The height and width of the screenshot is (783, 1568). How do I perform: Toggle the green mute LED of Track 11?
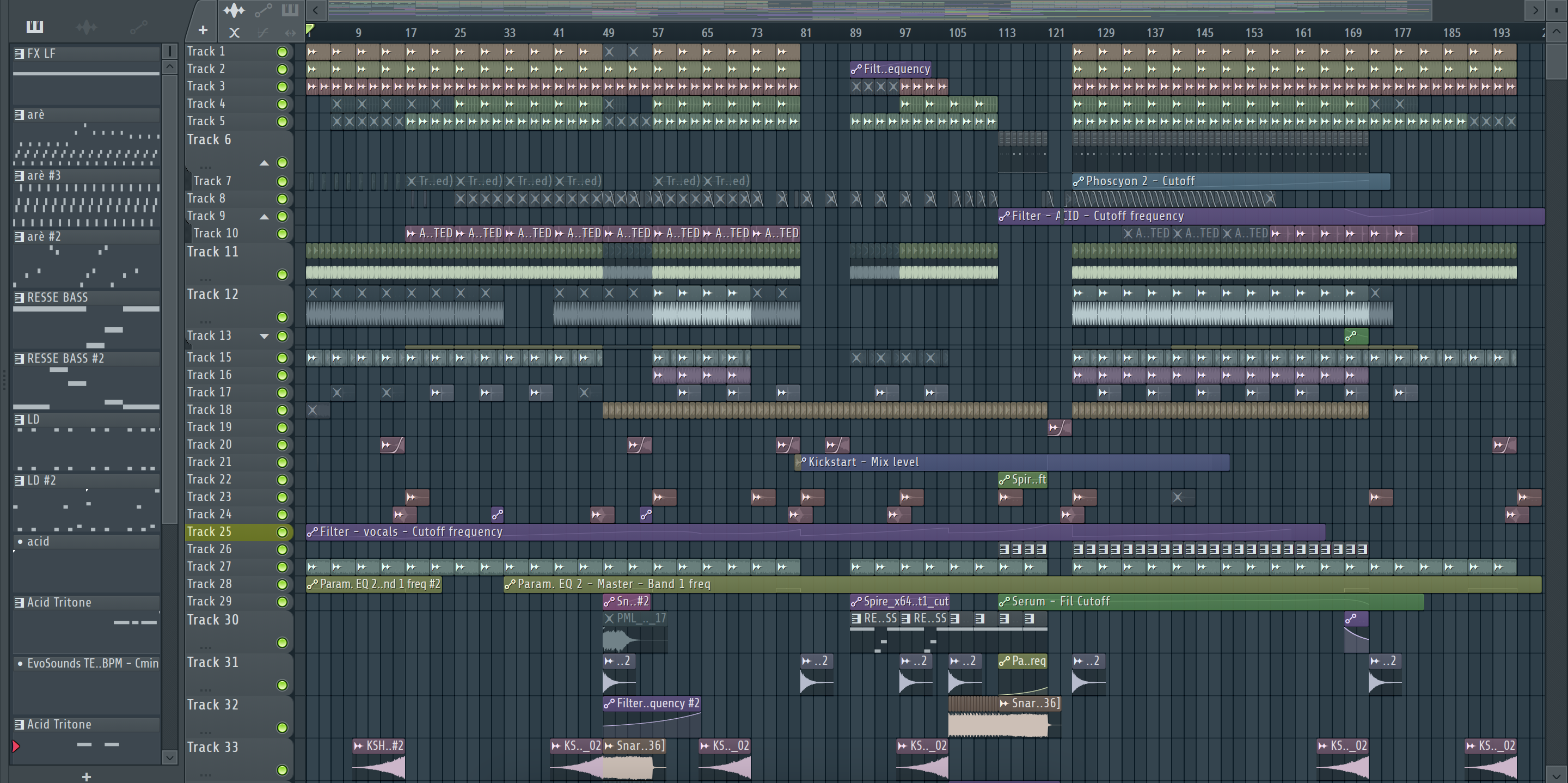coord(282,274)
